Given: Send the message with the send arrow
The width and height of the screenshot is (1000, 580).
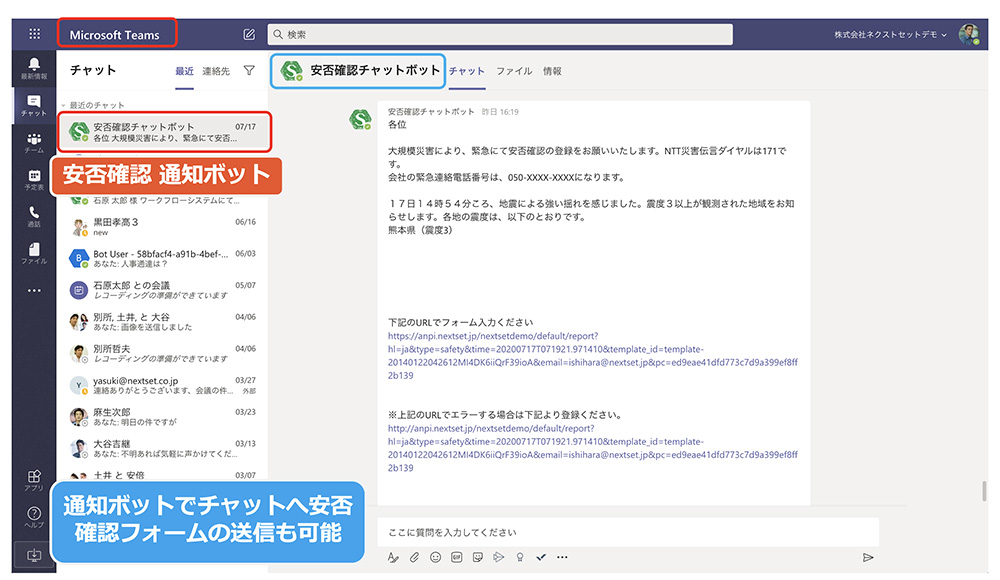Looking at the screenshot, I should point(868,558).
